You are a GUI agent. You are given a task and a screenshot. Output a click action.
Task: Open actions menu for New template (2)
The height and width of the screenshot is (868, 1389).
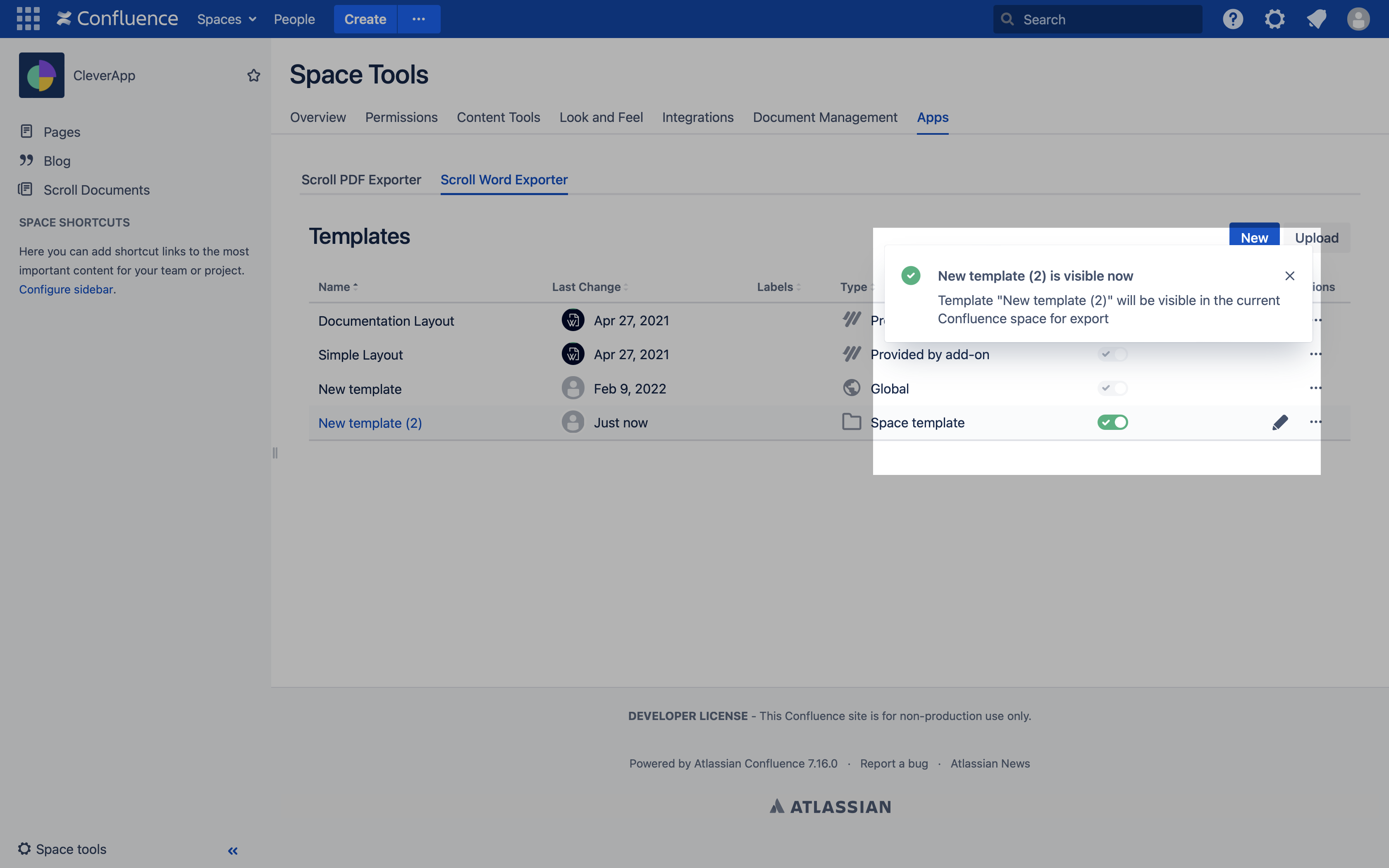click(1315, 422)
